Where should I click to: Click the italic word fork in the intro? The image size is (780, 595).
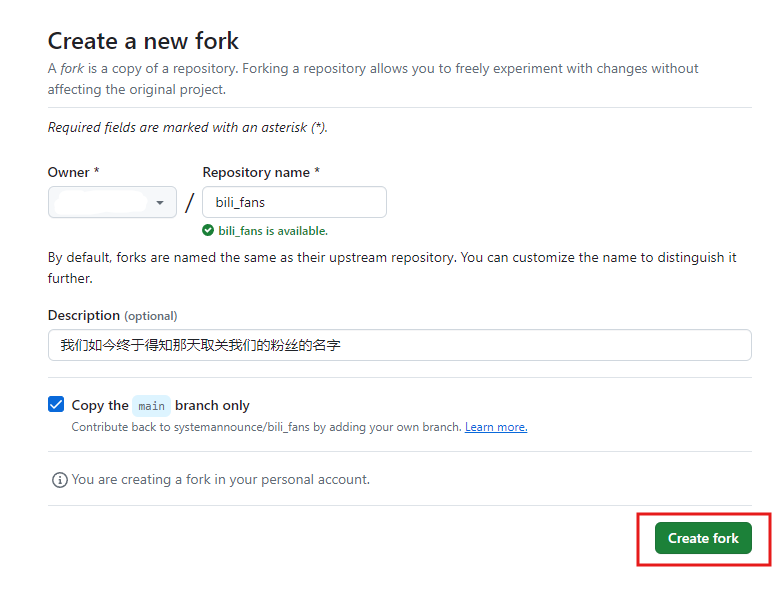72,68
